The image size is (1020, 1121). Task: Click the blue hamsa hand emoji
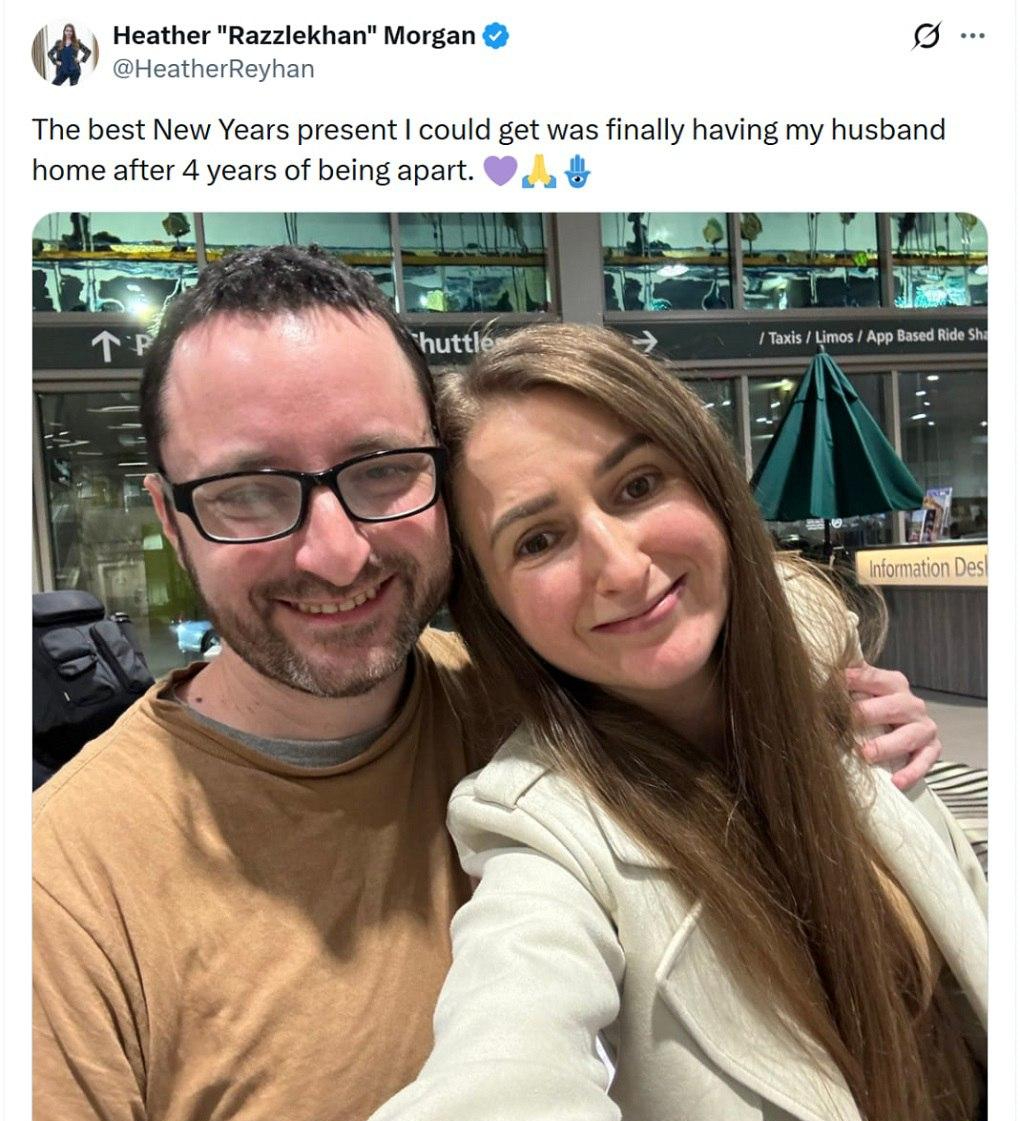(578, 171)
